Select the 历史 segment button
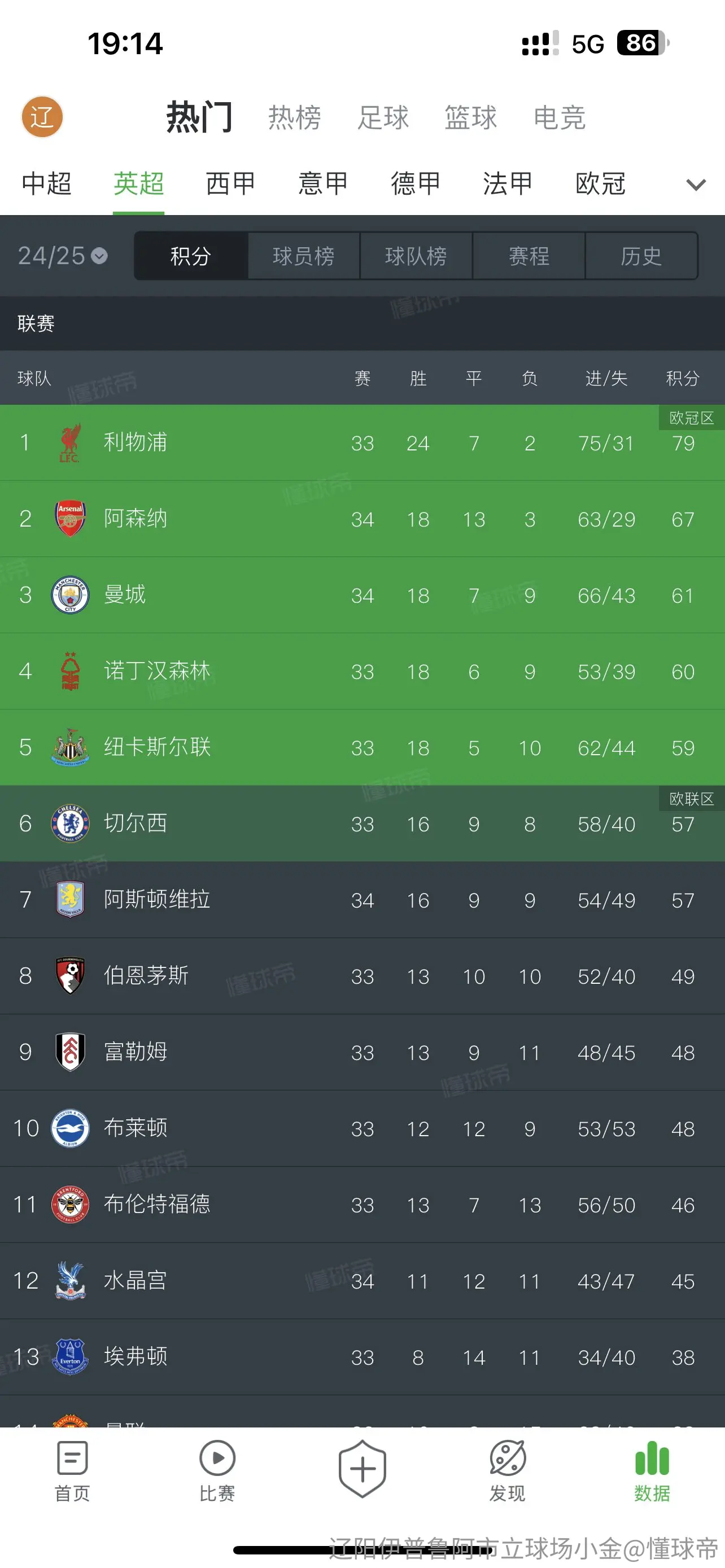725x1568 pixels. pyautogui.click(x=641, y=256)
